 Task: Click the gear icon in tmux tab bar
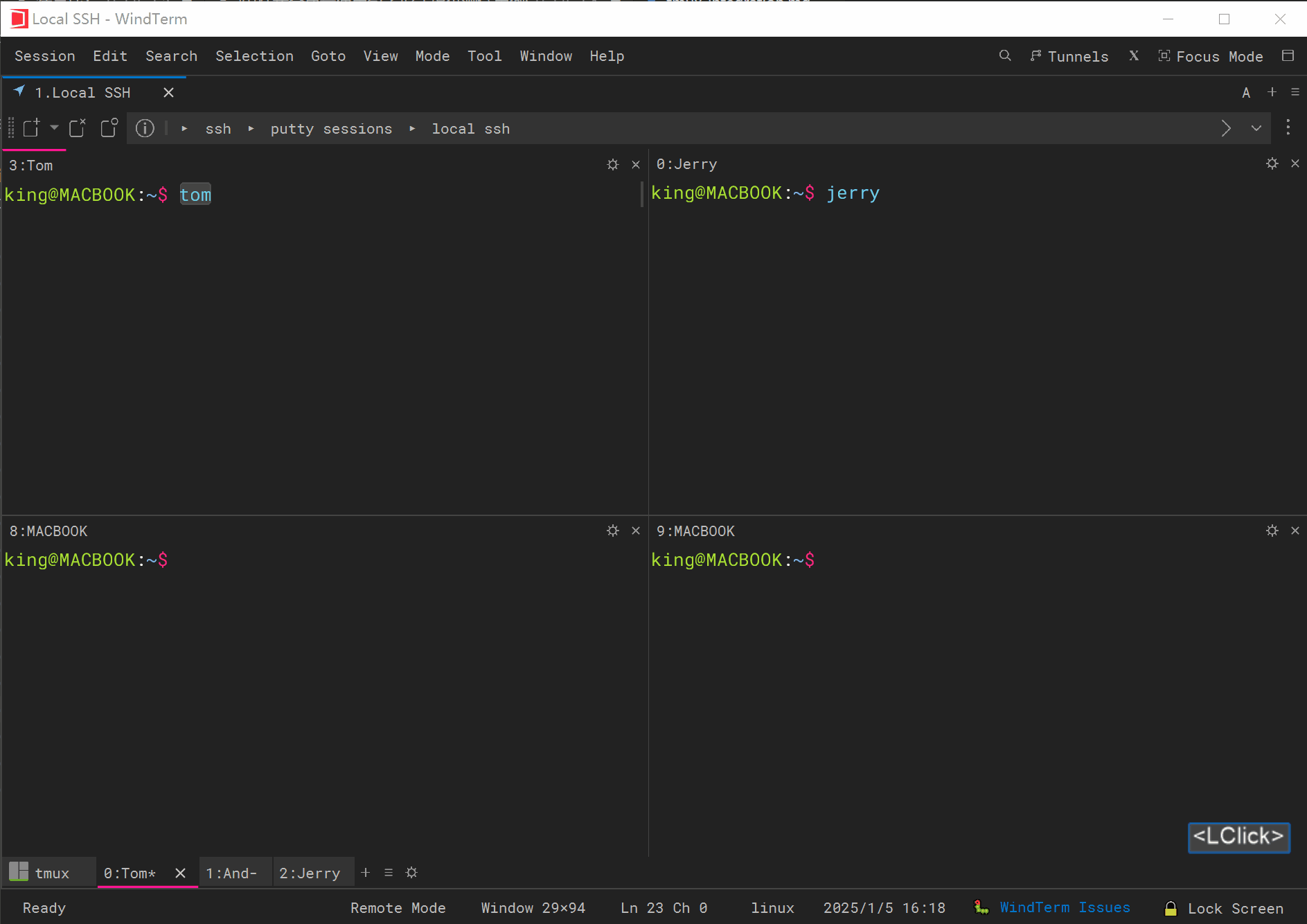coord(411,873)
